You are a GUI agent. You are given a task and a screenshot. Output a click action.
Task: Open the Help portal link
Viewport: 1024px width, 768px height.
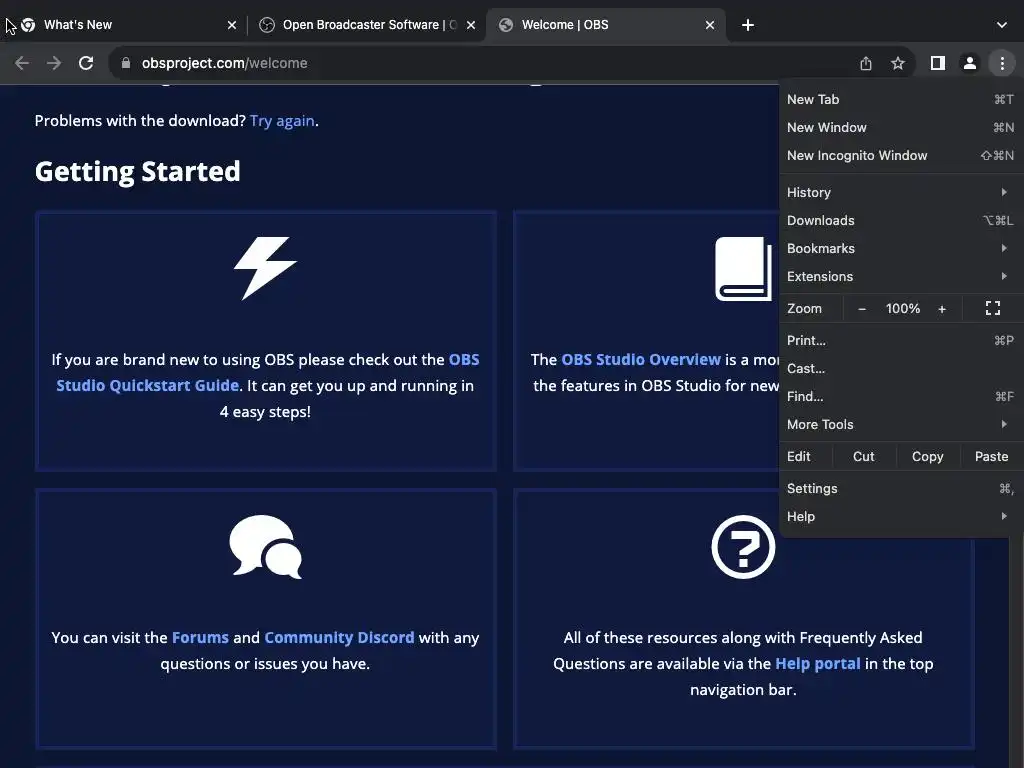818,664
